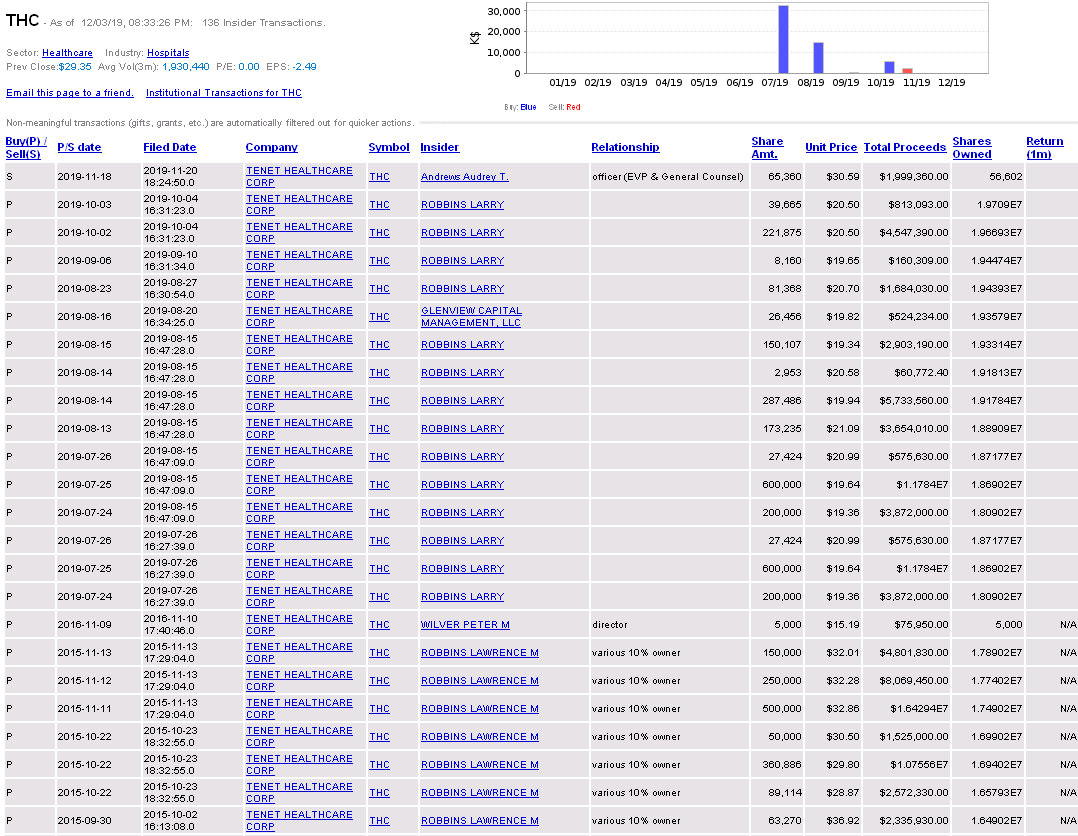The width and height of the screenshot is (1078, 836).
Task: Click the red 11/19 sell bar
Action: (908, 71)
